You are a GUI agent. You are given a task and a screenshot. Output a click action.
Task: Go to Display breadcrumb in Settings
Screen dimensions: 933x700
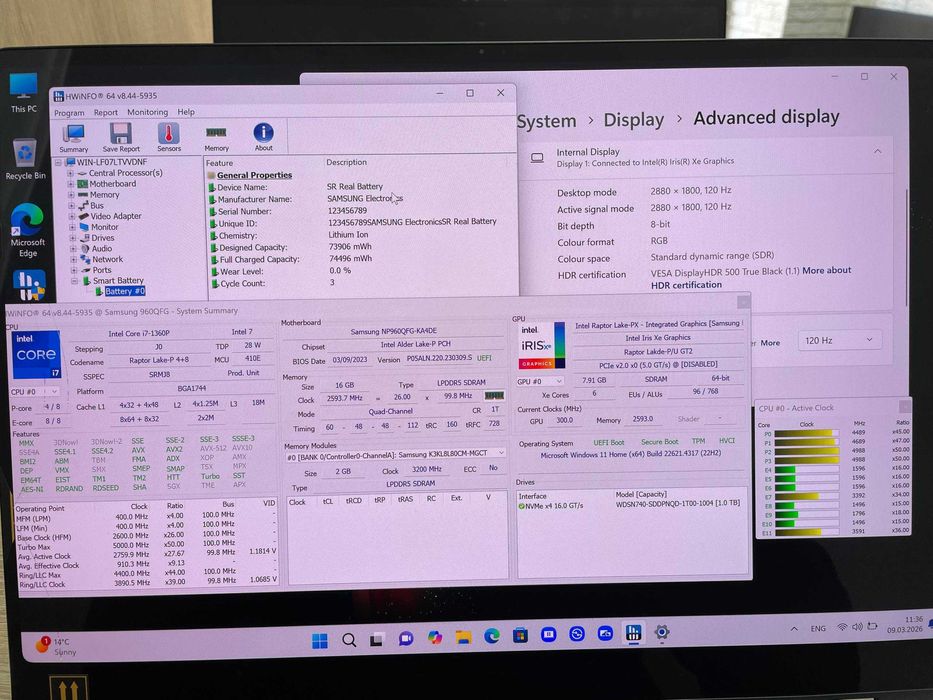coord(634,120)
